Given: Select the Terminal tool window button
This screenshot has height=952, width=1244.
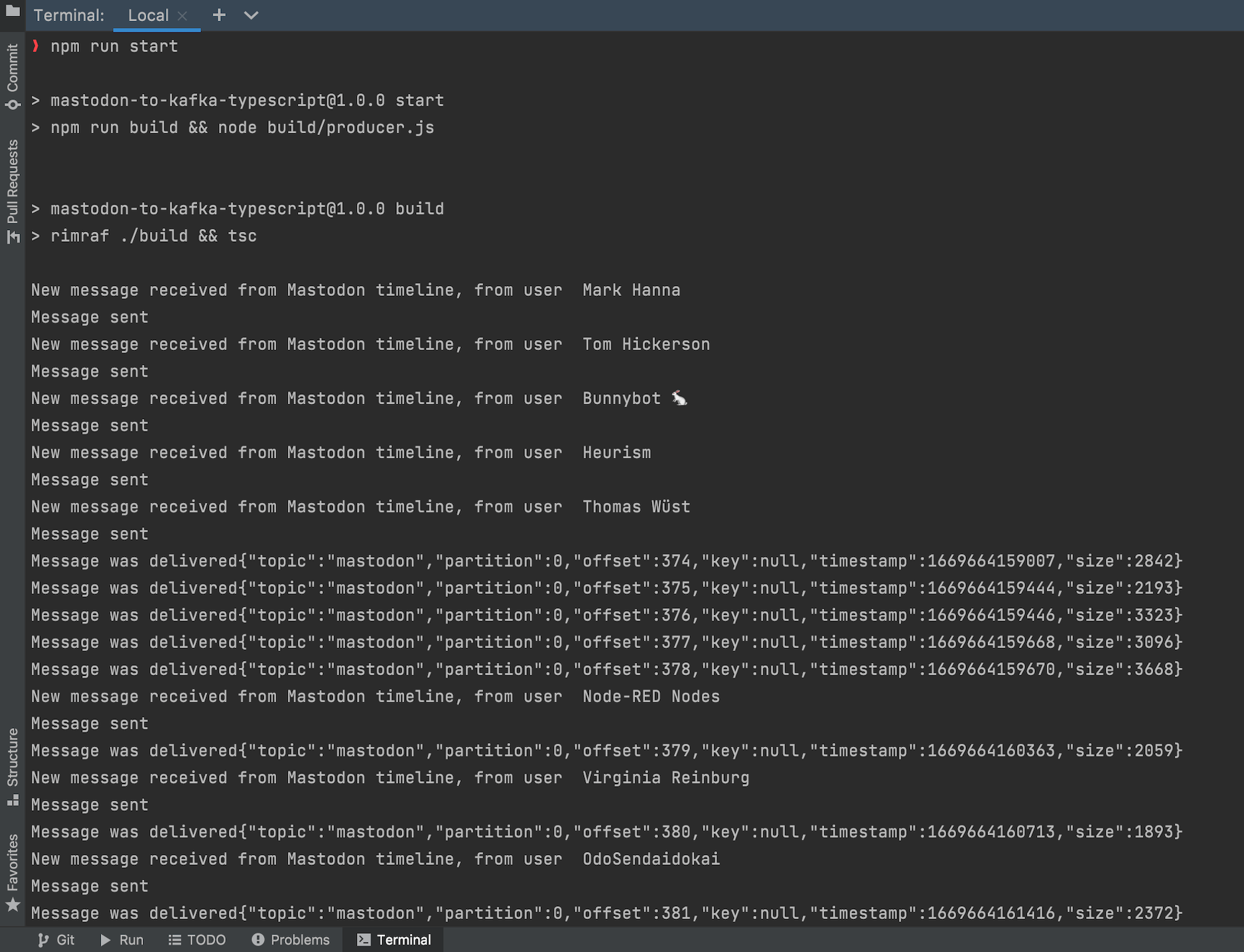Looking at the screenshot, I should click(394, 940).
